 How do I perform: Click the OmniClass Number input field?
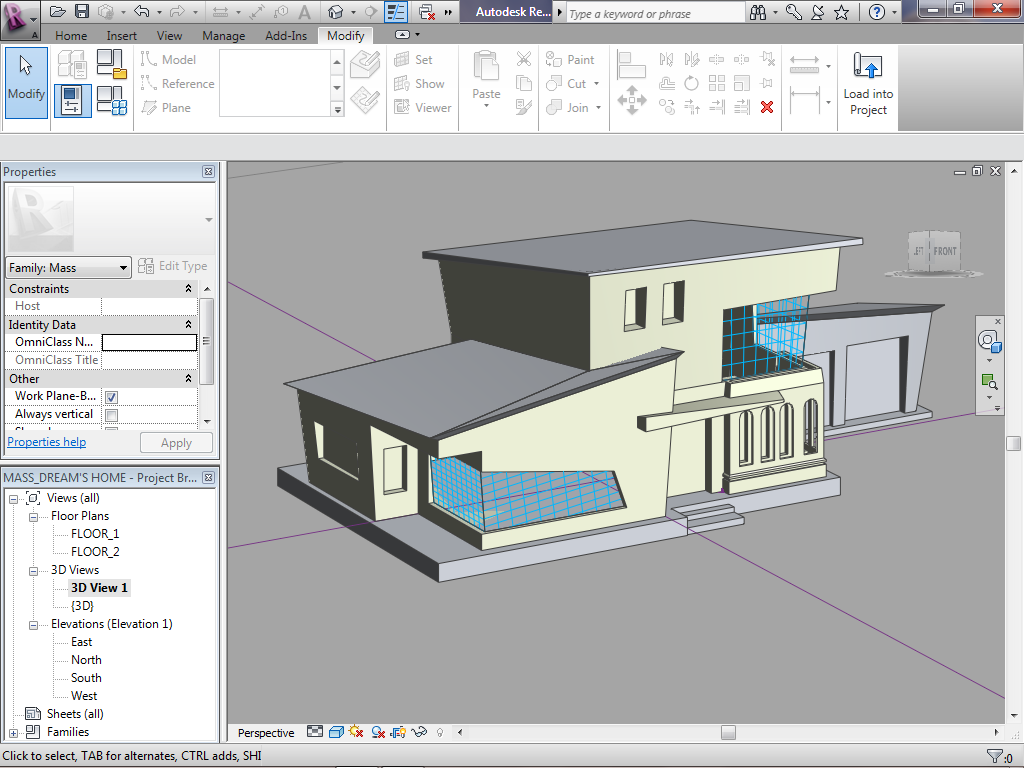click(x=149, y=342)
